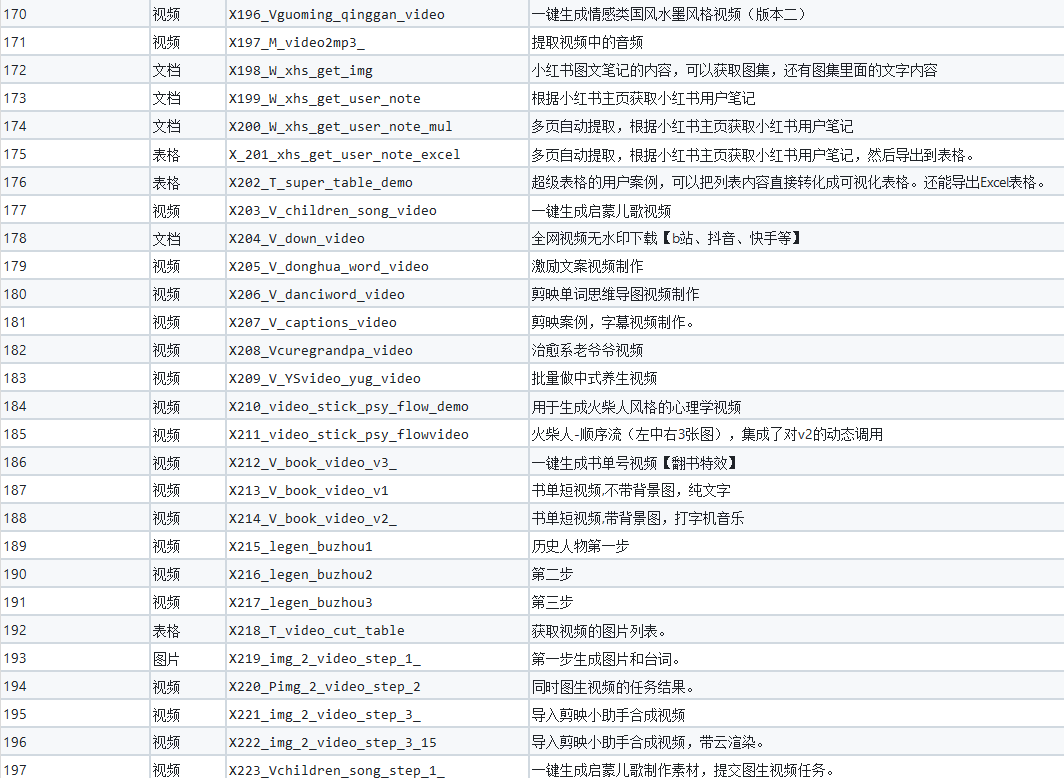The image size is (1064, 778).
Task: Select row number 185
Action: point(15,434)
